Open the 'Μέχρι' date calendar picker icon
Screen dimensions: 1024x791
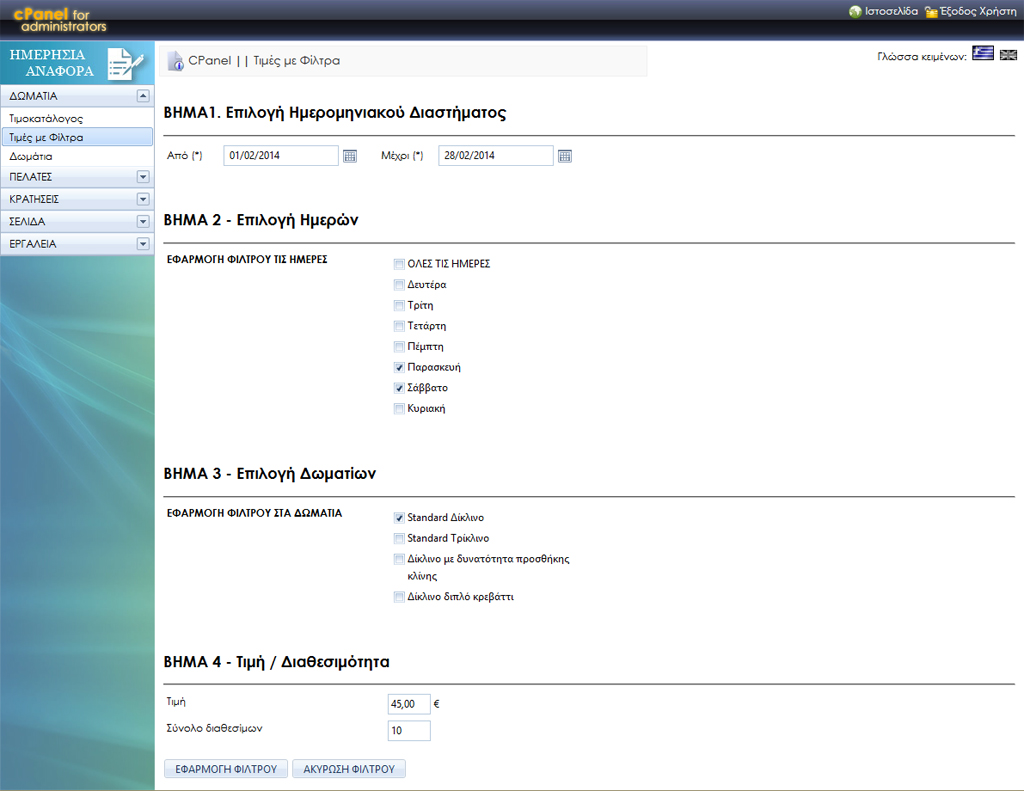[565, 156]
